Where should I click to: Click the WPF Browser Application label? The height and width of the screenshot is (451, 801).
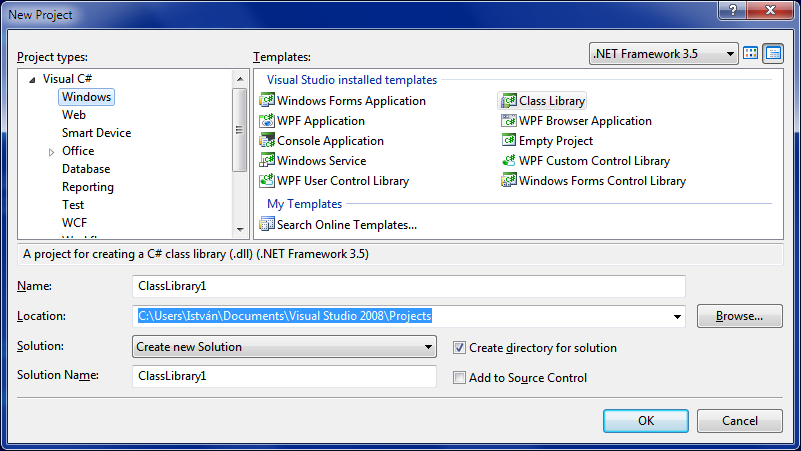pos(585,121)
